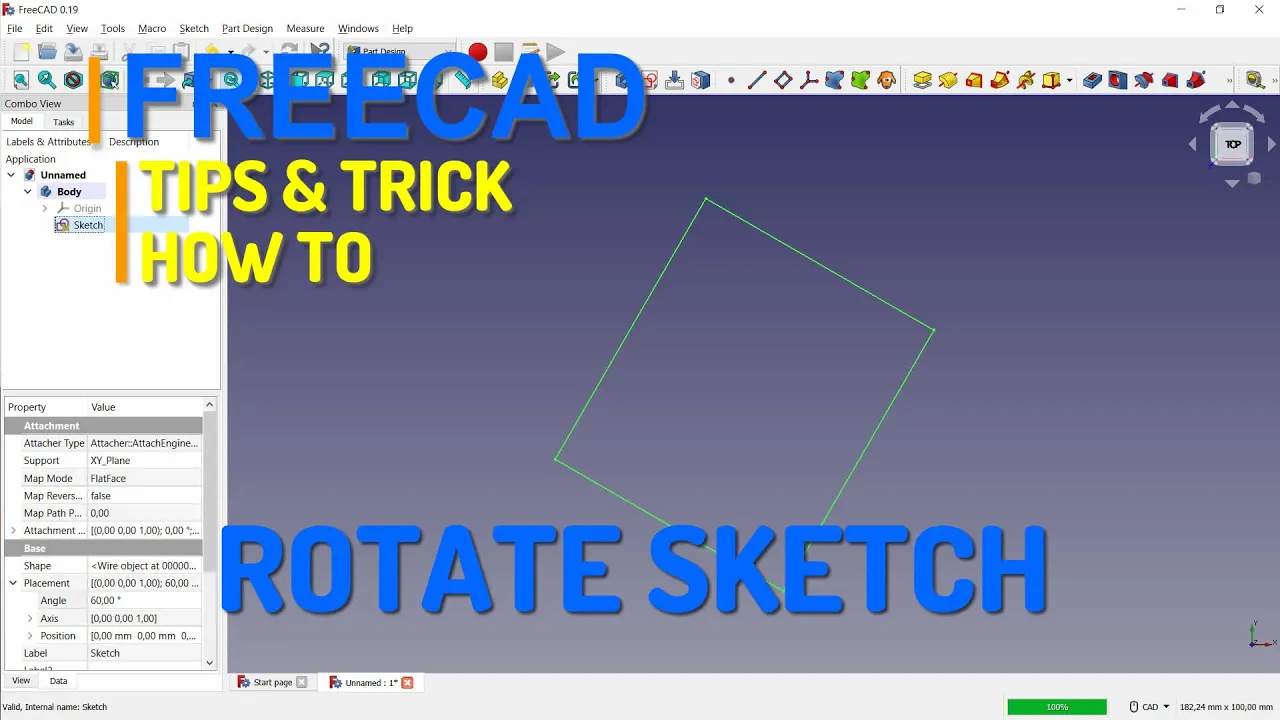Screen dimensions: 1280x720
Task: Select the Additive Helix tool
Action: [1026, 80]
